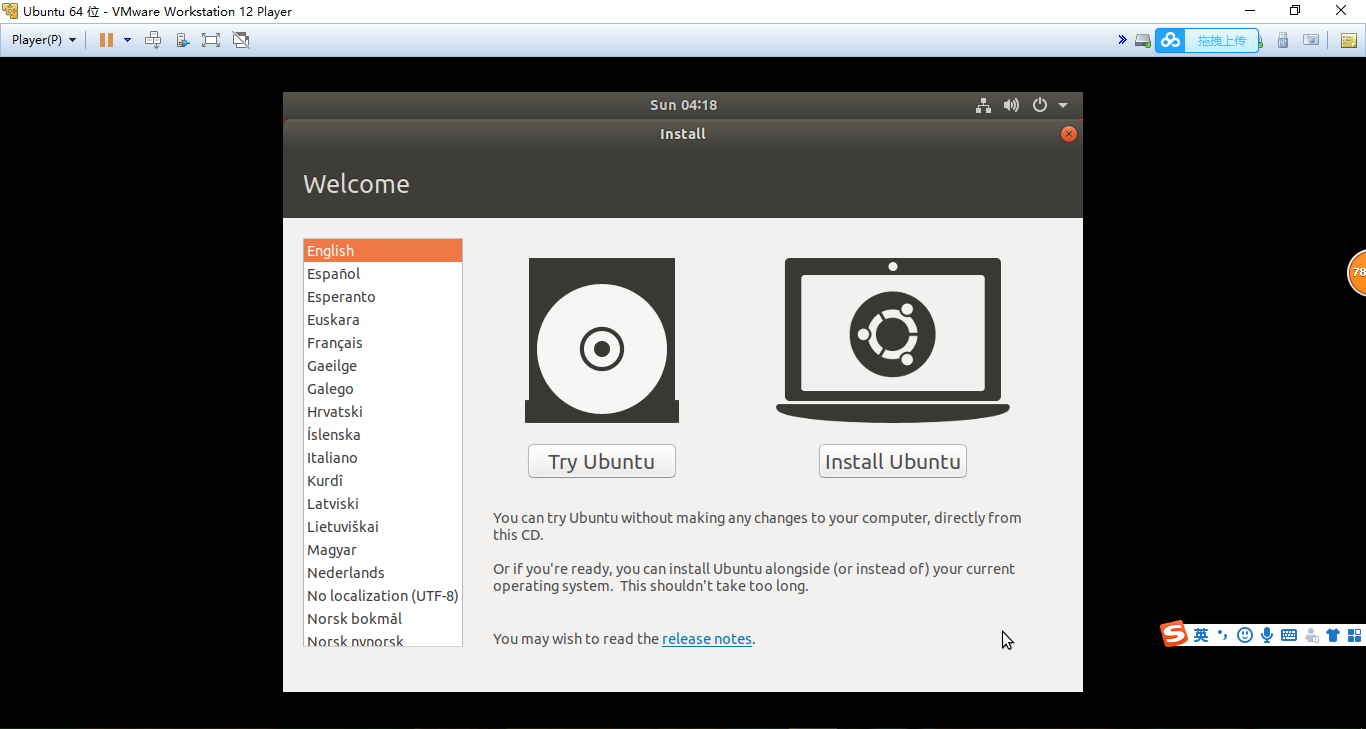The width and height of the screenshot is (1366, 729).
Task: Click the Sun 04:18 clock
Action: (x=683, y=105)
